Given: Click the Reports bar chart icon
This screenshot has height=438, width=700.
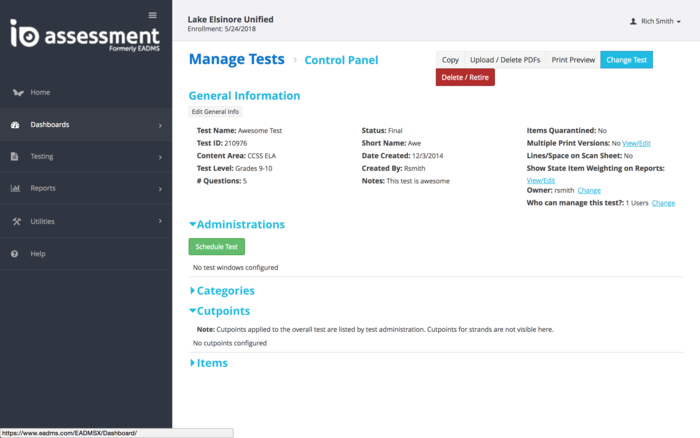Looking at the screenshot, I should tap(16, 188).
